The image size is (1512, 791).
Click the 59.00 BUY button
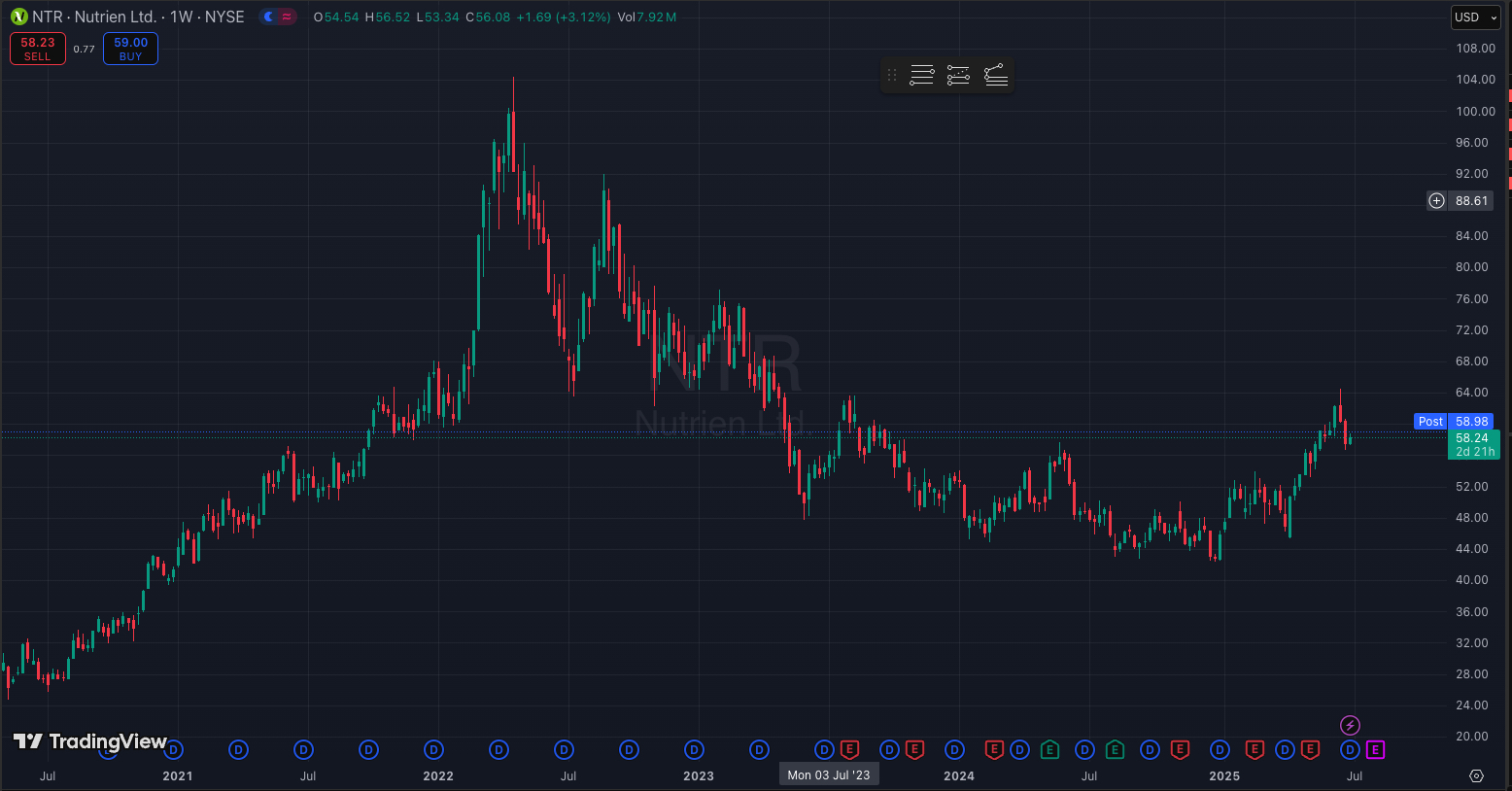131,49
